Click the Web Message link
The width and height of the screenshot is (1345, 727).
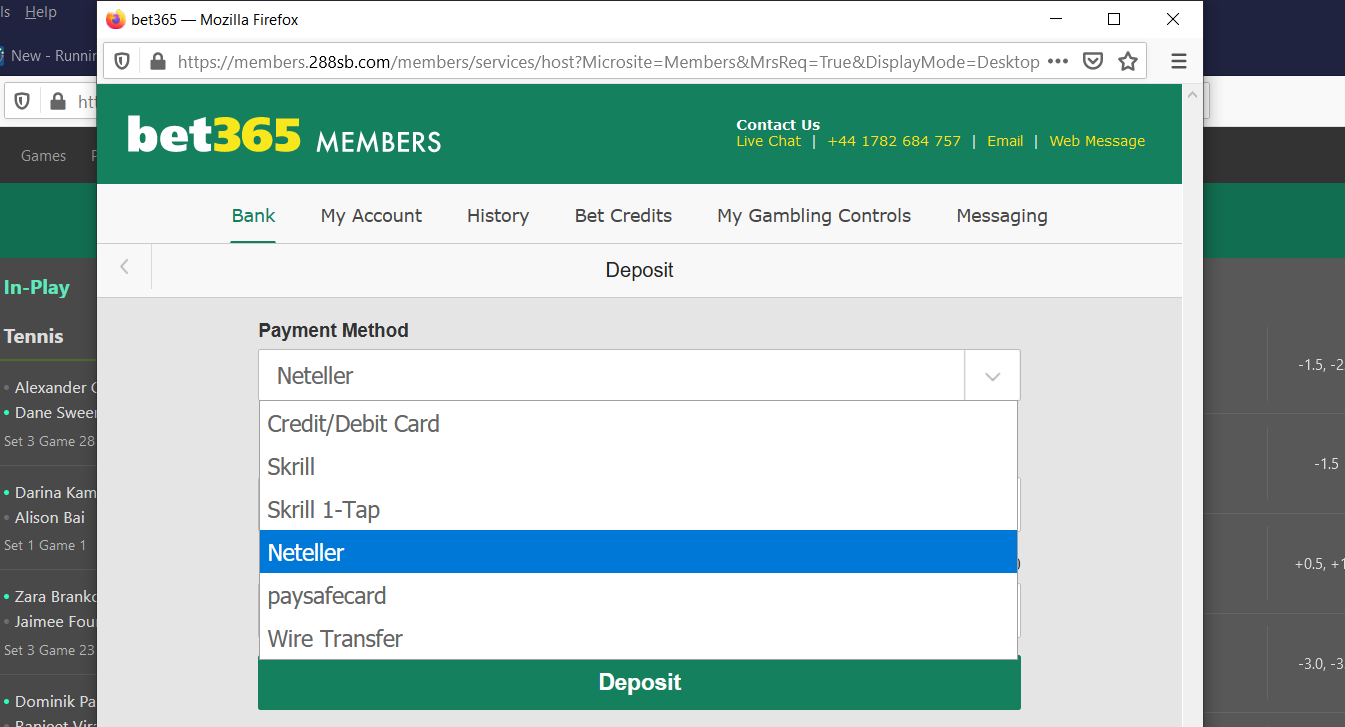[x=1097, y=142]
